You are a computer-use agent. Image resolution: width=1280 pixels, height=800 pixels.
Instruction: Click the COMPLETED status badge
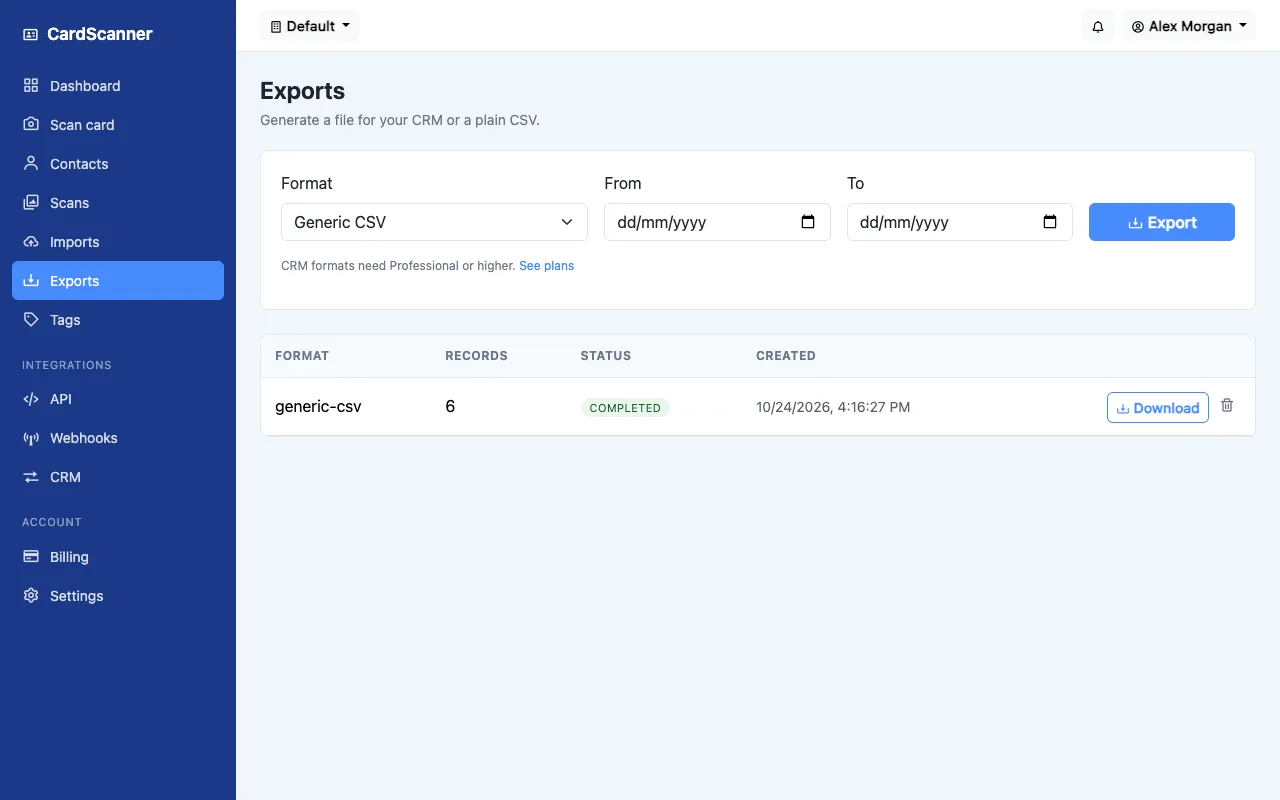click(625, 408)
